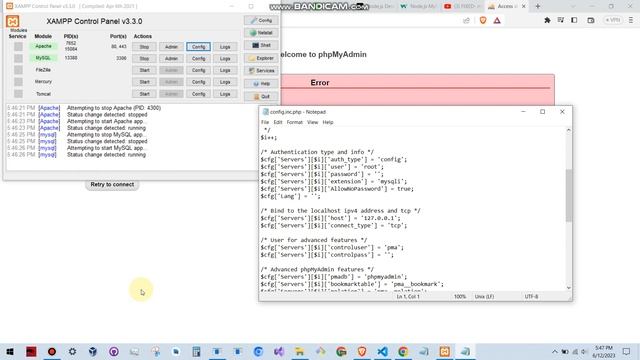
Task: Click the orange XAMPP logo
Action: pos(13,21)
